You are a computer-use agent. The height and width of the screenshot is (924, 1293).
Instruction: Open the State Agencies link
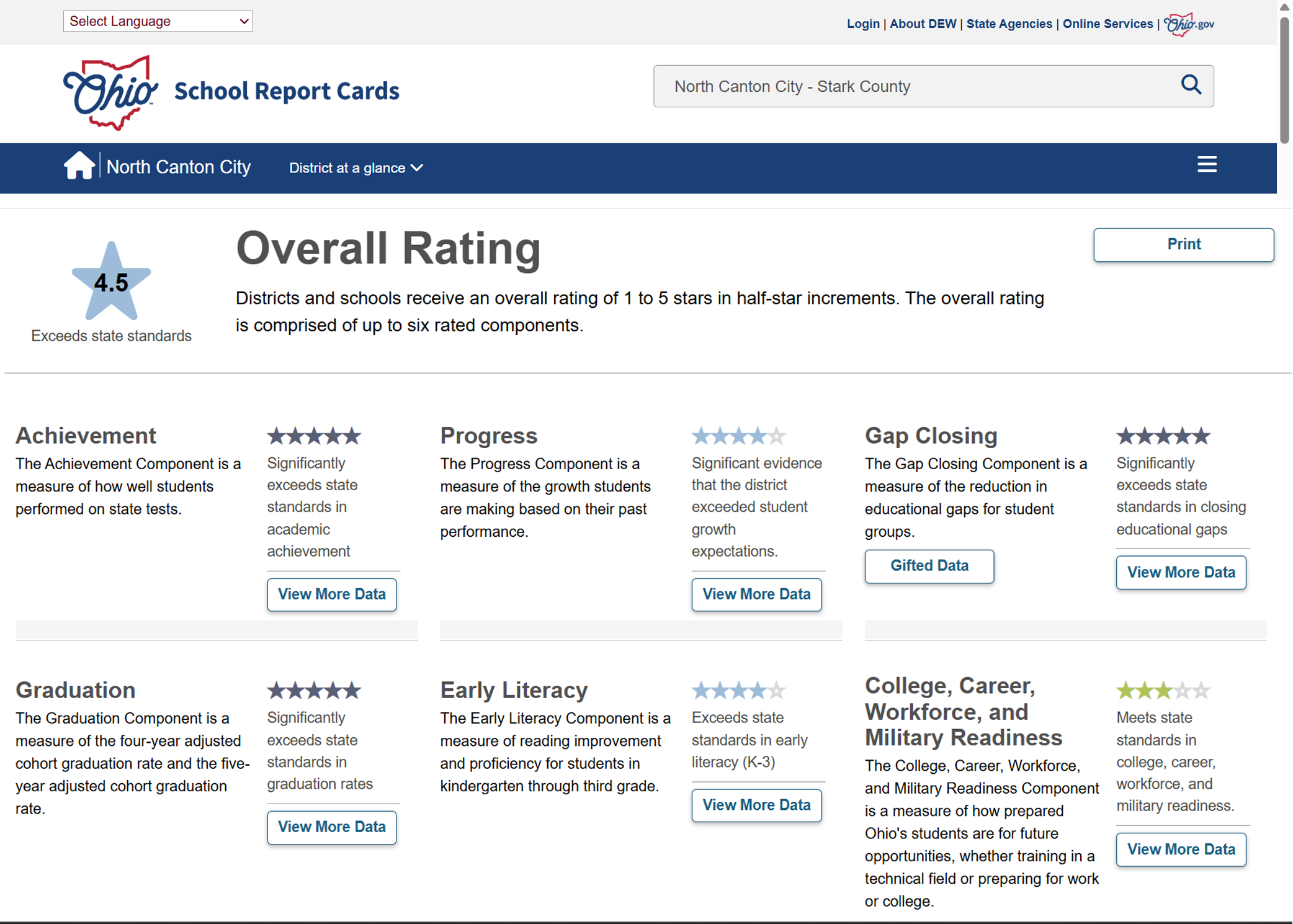pyautogui.click(x=1009, y=24)
